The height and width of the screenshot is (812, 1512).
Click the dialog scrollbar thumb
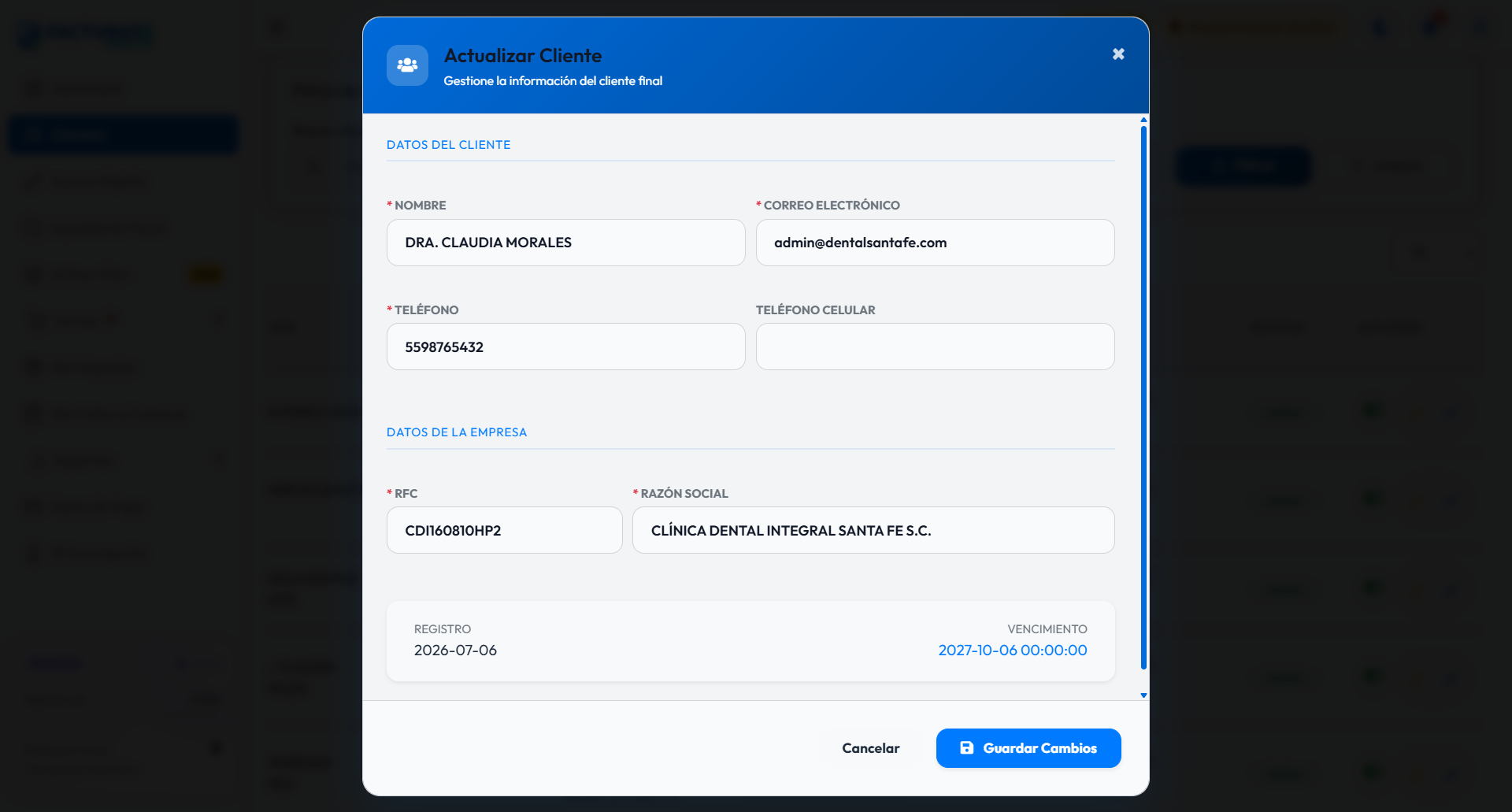pyautogui.click(x=1143, y=398)
